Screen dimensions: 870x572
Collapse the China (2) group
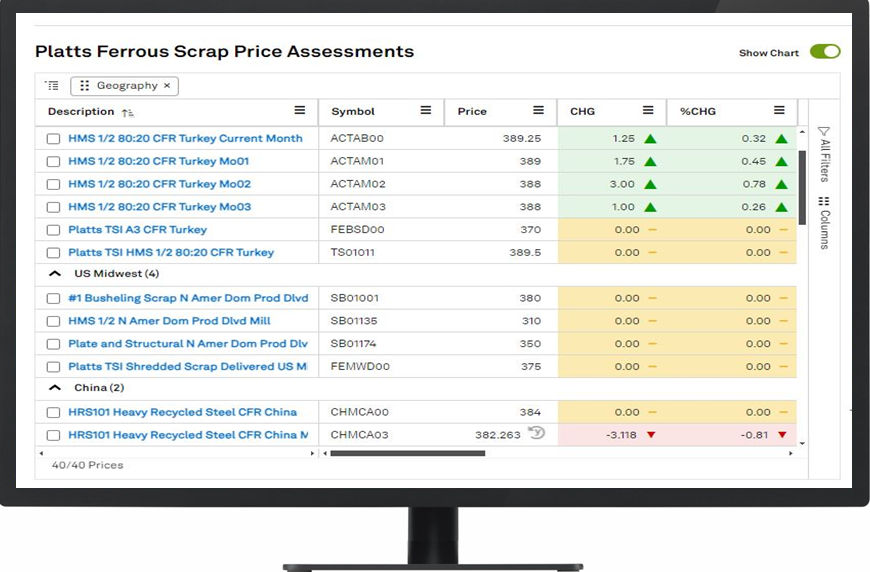coord(55,388)
